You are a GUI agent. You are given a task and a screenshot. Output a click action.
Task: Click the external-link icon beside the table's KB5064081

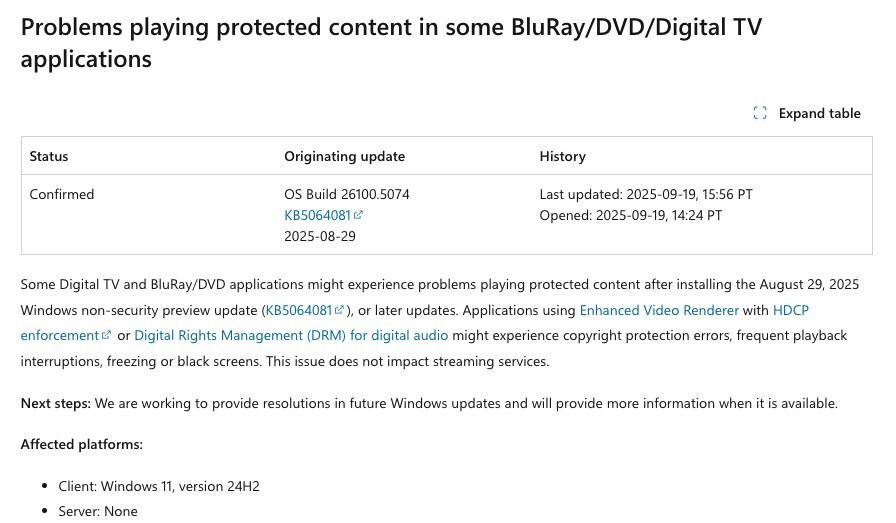(x=358, y=215)
